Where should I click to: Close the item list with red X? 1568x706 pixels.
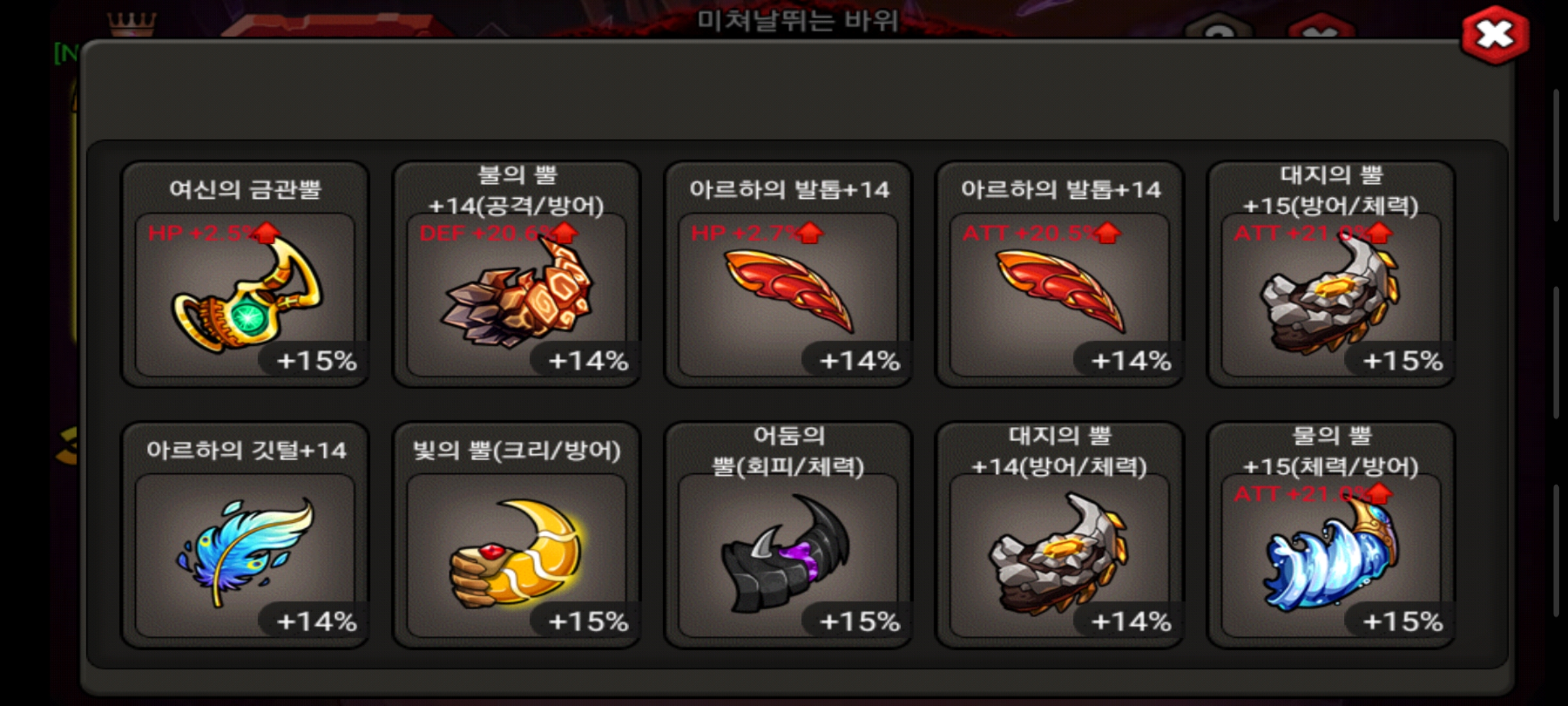(x=1495, y=35)
